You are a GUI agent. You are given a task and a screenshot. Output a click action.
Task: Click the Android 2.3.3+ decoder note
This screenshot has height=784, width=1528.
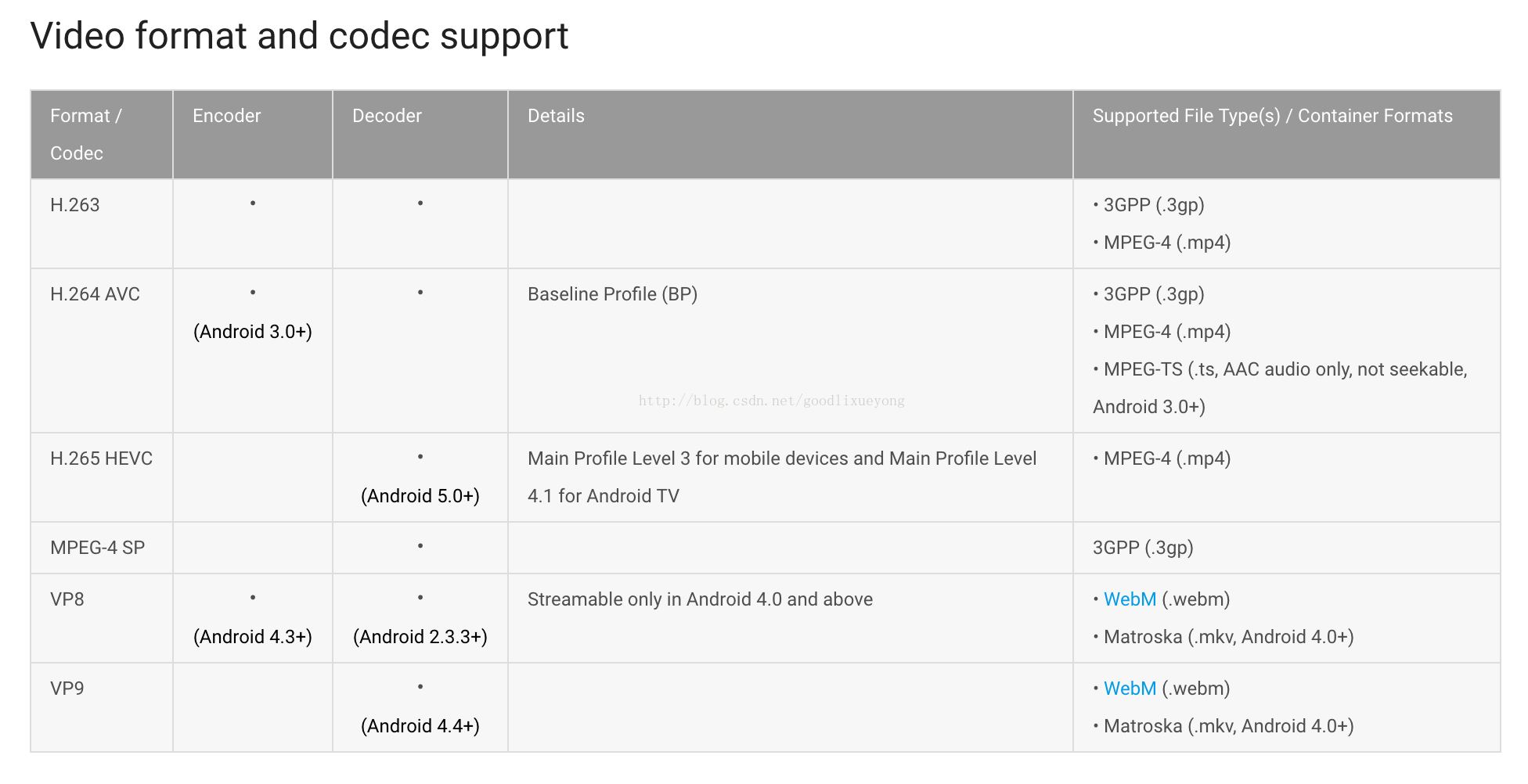(x=420, y=637)
